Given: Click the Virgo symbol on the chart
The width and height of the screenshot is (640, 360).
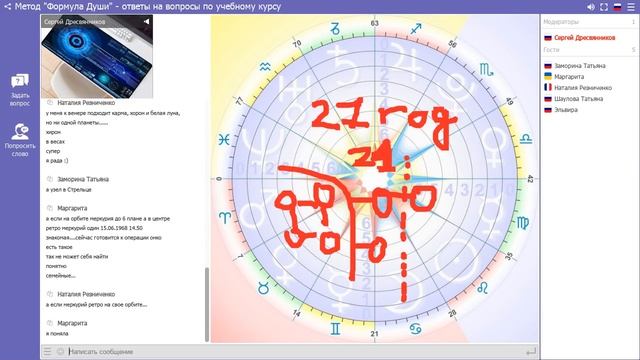Looking at the screenshot, I should [523, 222].
